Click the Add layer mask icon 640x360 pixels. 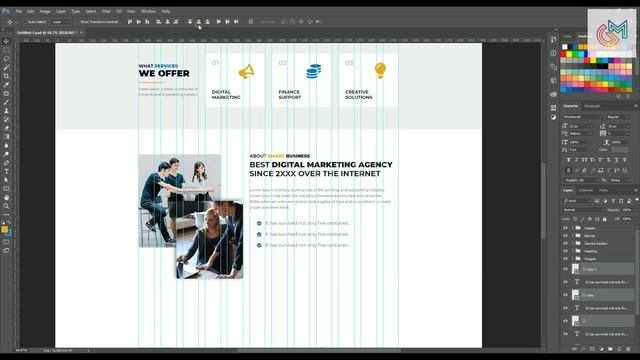click(592, 349)
